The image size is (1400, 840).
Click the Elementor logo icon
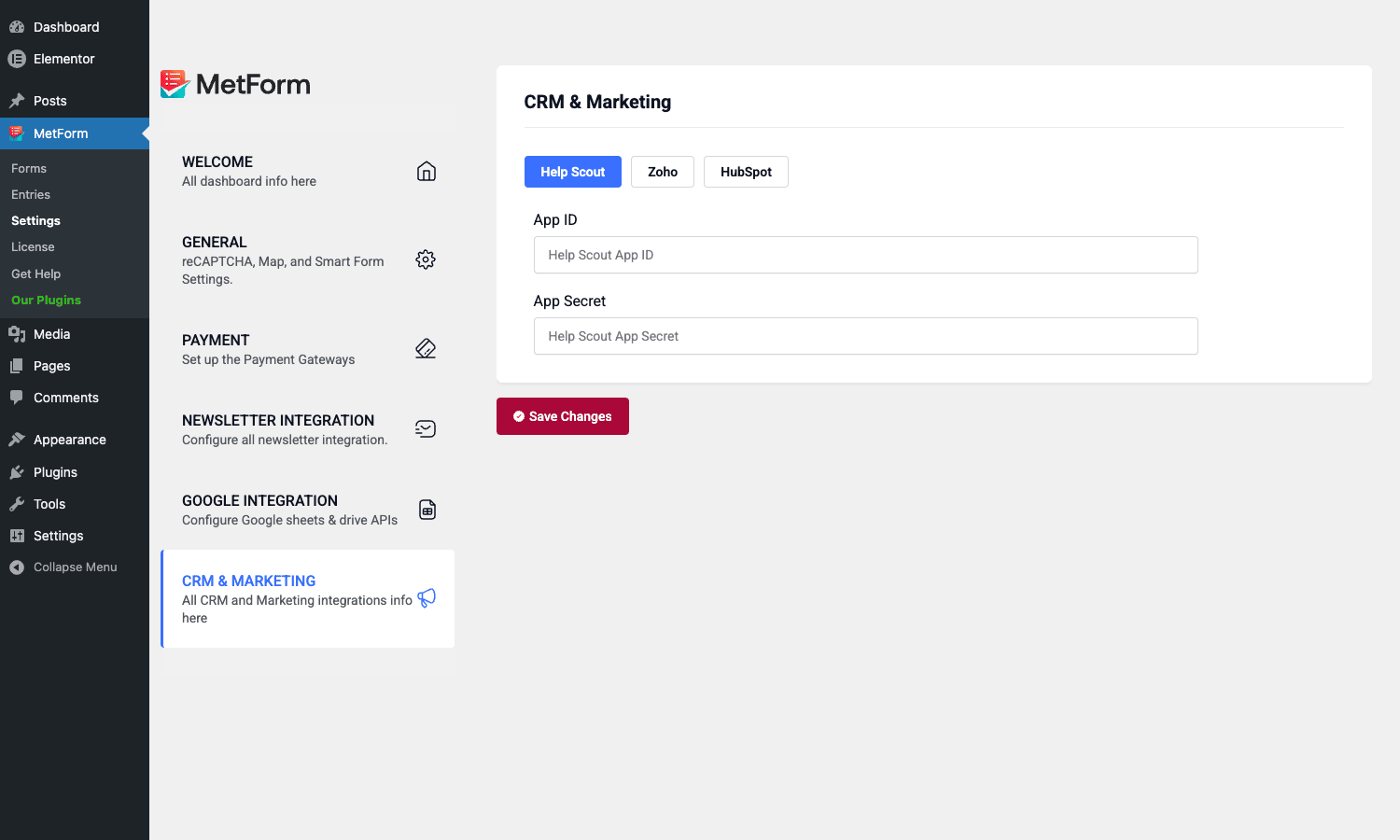point(17,59)
